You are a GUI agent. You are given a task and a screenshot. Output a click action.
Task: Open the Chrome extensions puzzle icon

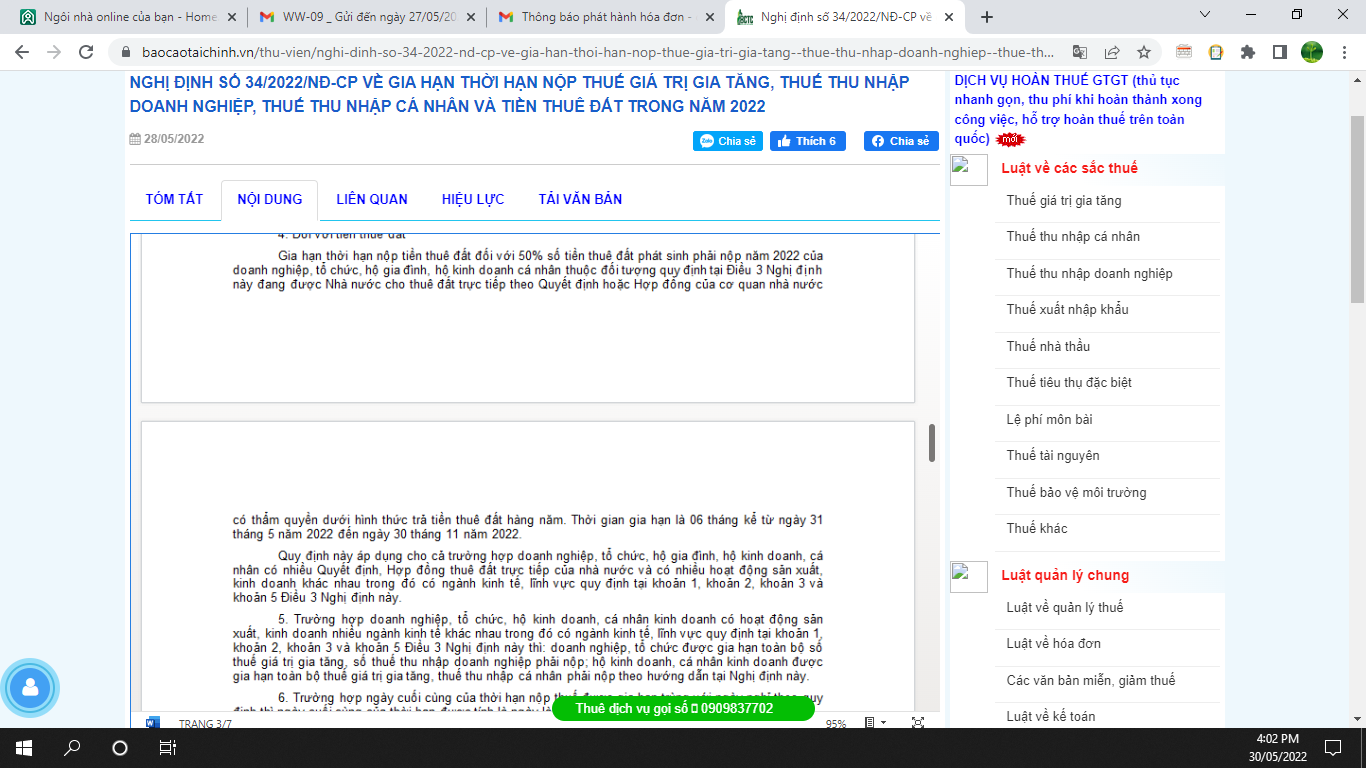click(x=1247, y=52)
